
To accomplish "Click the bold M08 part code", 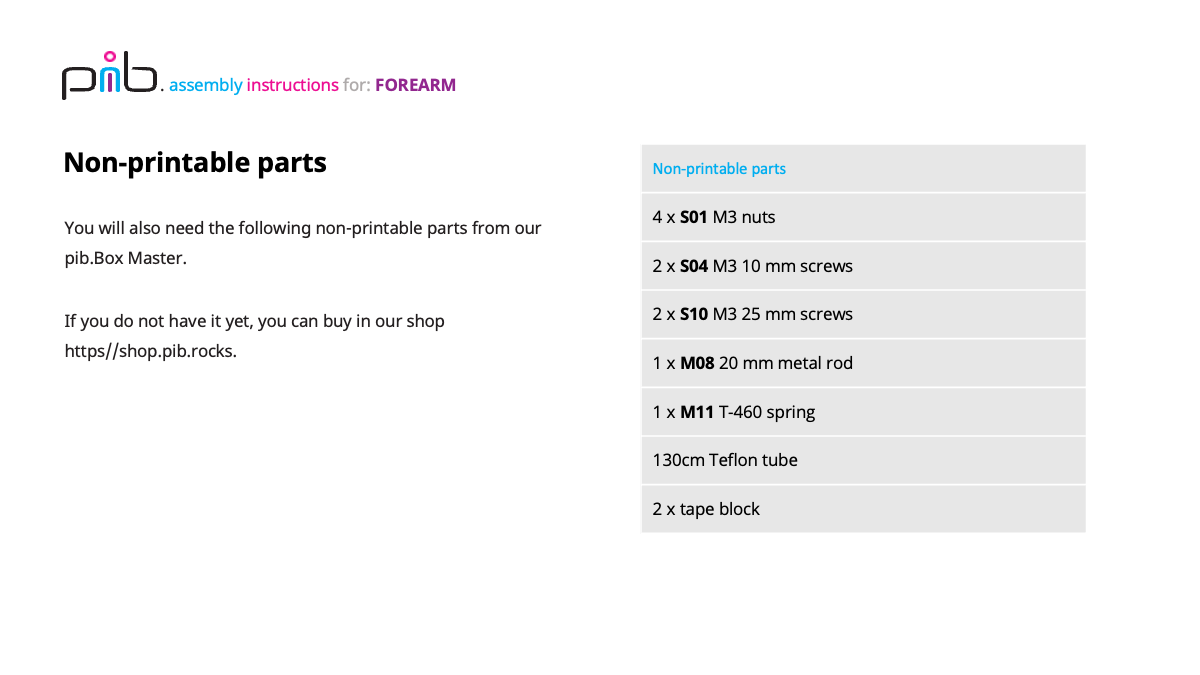I will [x=697, y=363].
